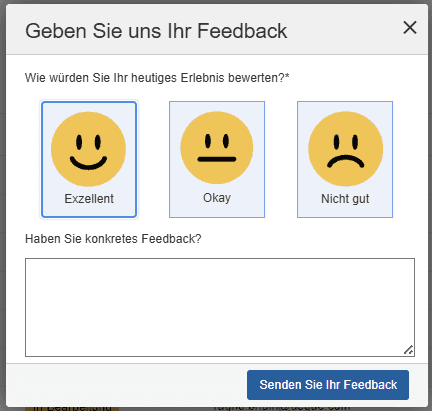
Task: Click the Okay text label
Action: pos(217,198)
